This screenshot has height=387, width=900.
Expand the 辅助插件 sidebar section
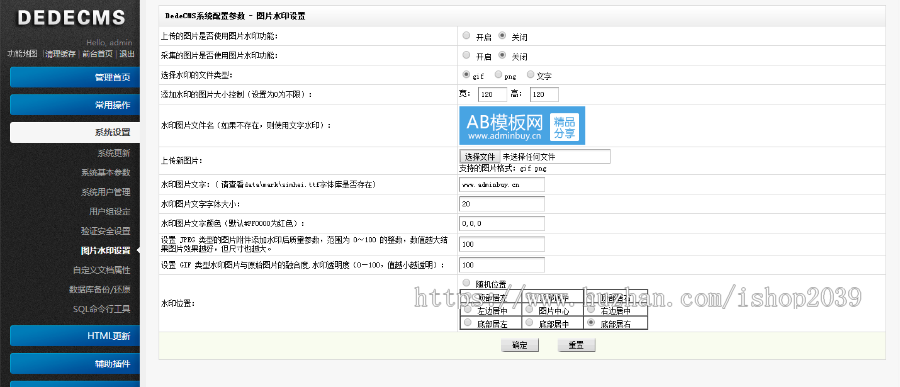click(75, 363)
